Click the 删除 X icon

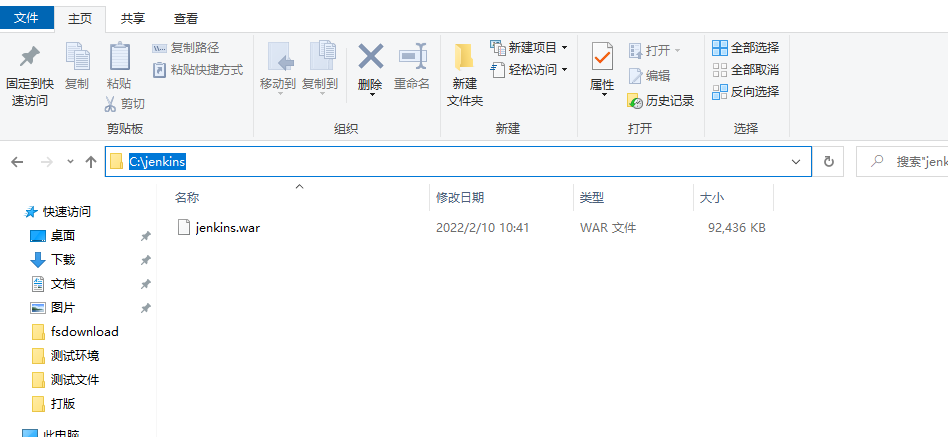(x=370, y=57)
